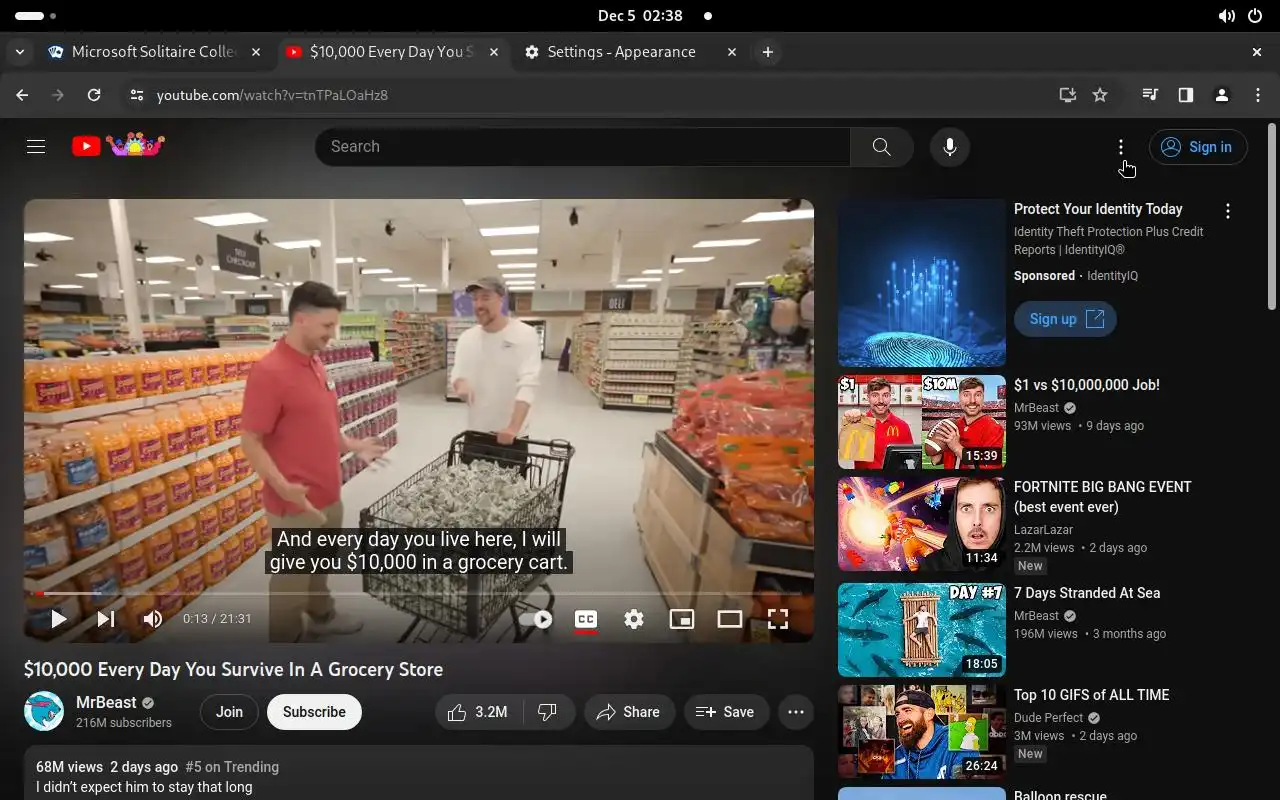Enter full screen mode
Viewport: 1280px width, 800px height.
tap(778, 619)
